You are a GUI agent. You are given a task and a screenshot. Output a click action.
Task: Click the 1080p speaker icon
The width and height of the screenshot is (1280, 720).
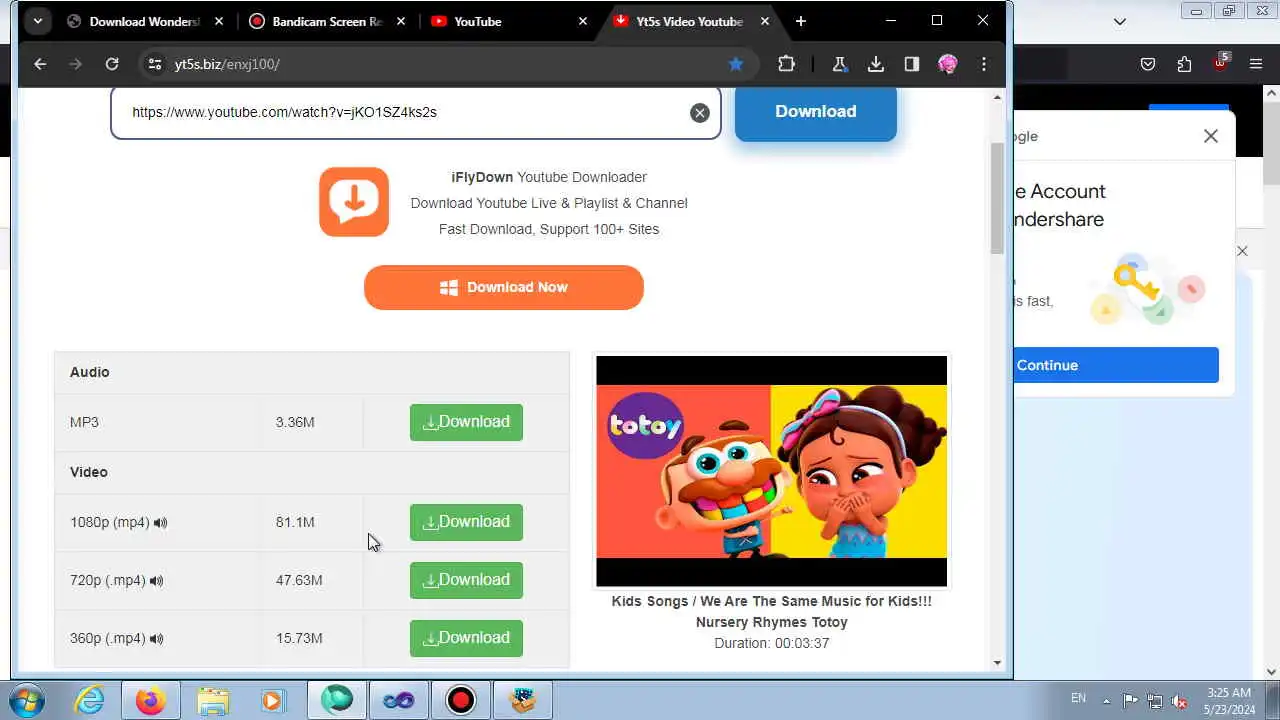pos(161,523)
